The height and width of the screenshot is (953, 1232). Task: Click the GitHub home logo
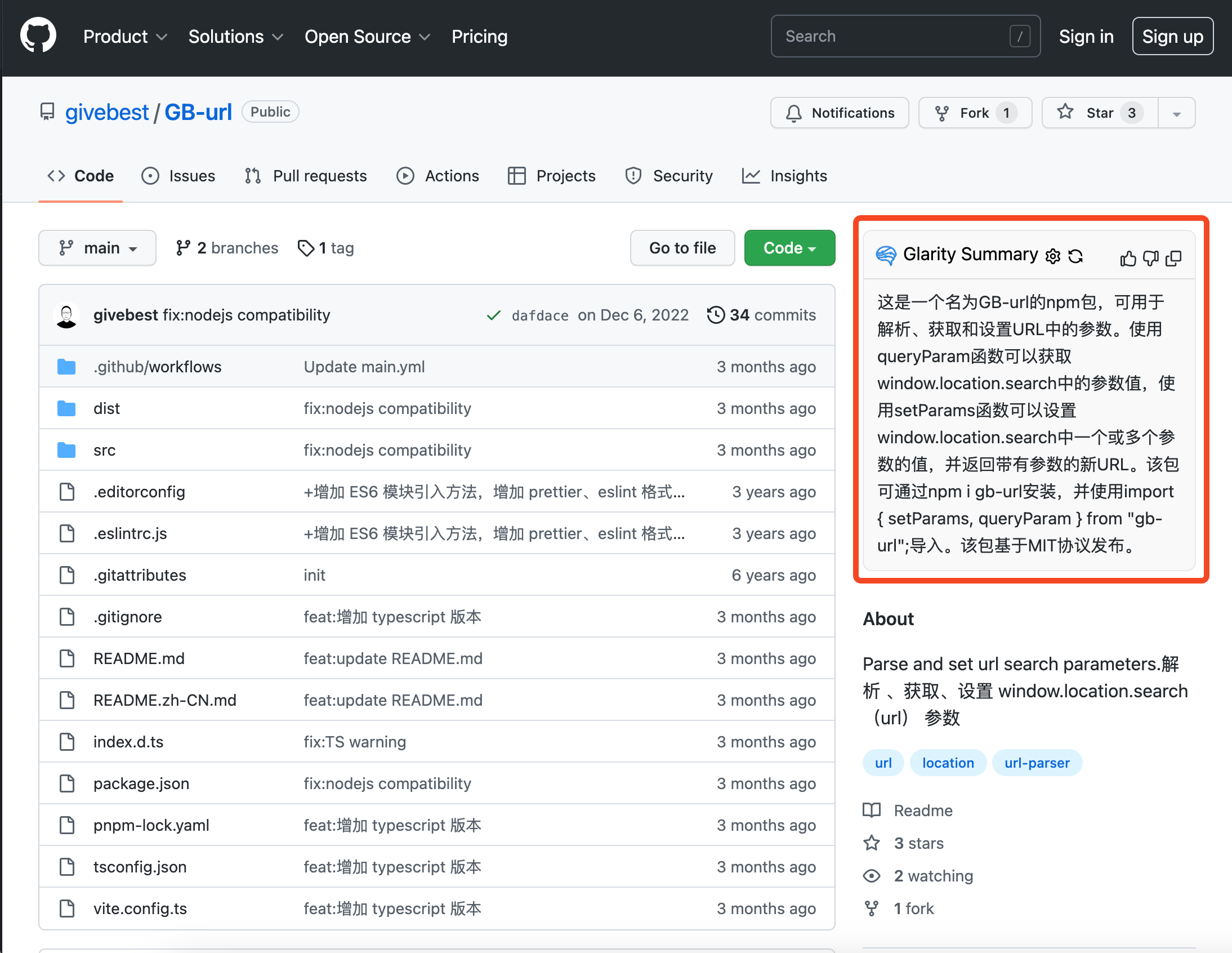point(37,35)
